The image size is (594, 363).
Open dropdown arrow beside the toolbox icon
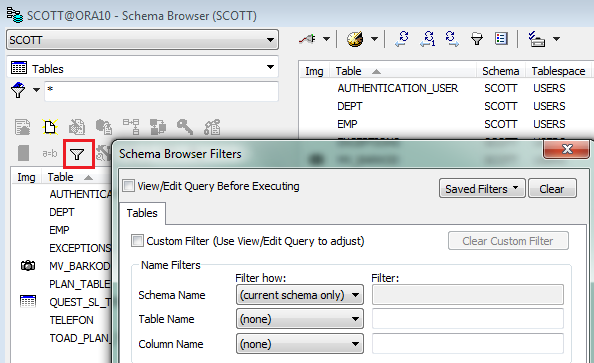click(556, 39)
